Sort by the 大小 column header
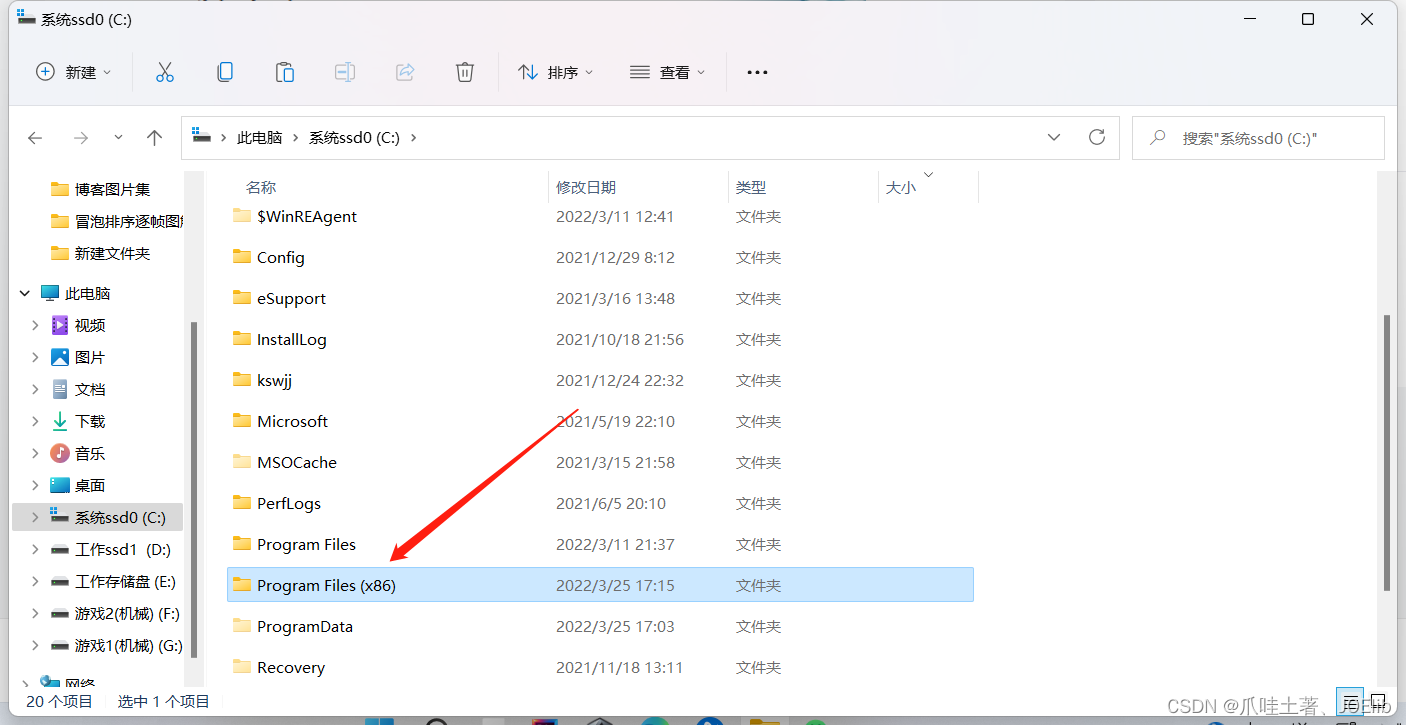1406x725 pixels. [x=901, y=187]
